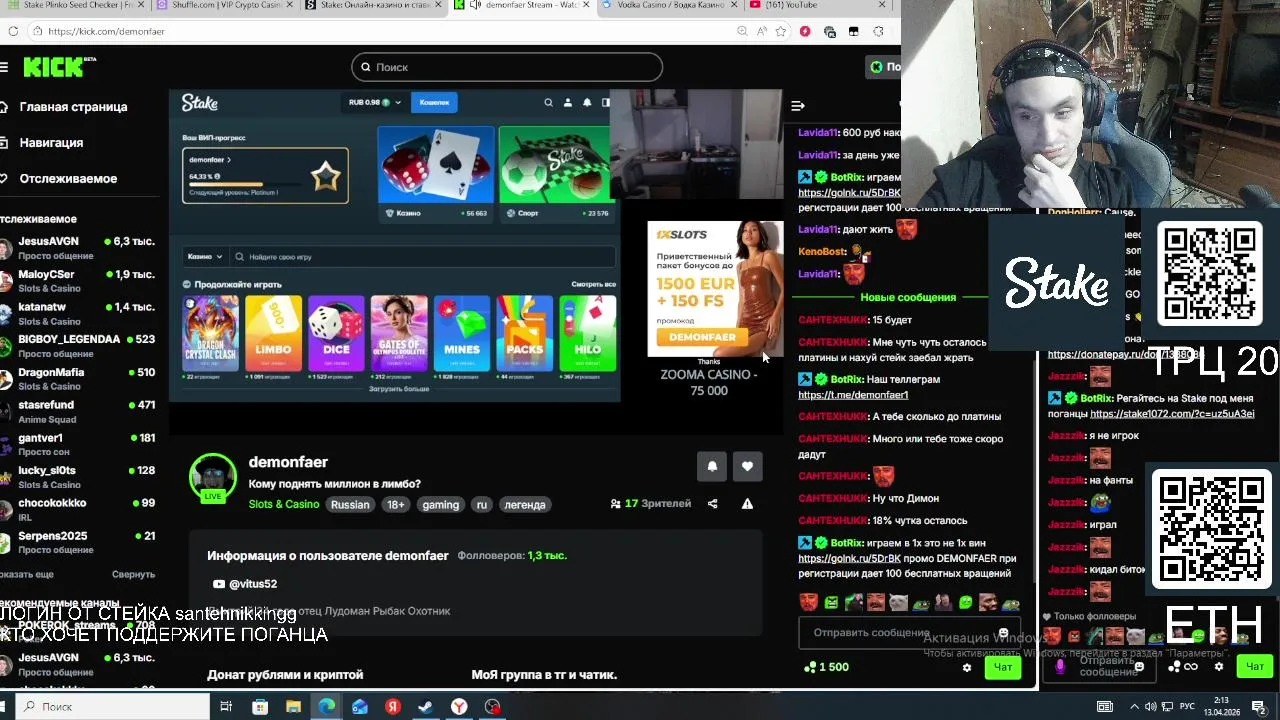Open gear settings in the right-side chat
This screenshot has height=720, width=1280.
tap(1218, 666)
